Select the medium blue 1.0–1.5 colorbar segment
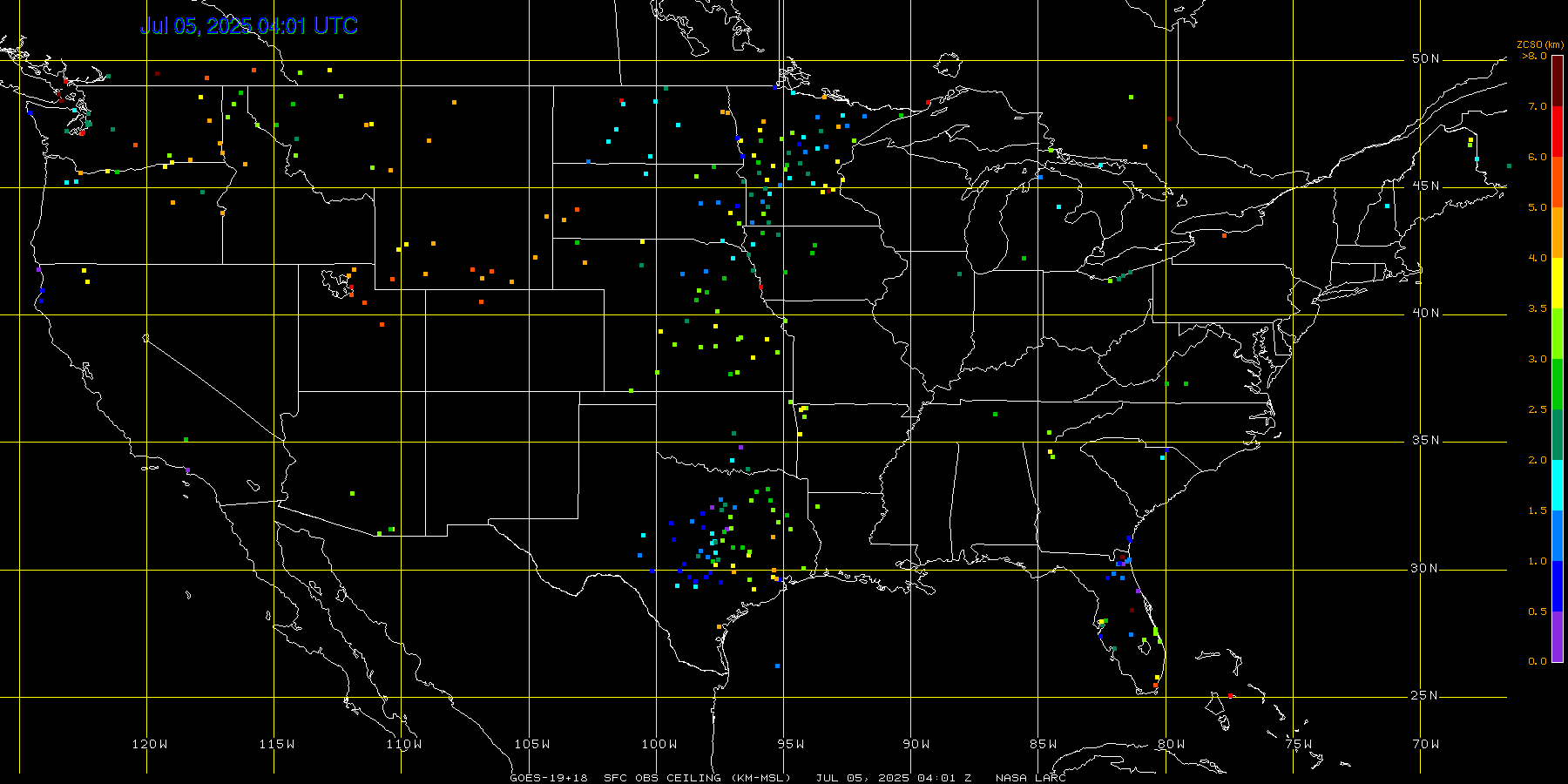Viewport: 1568px width, 784px height. click(1558, 536)
